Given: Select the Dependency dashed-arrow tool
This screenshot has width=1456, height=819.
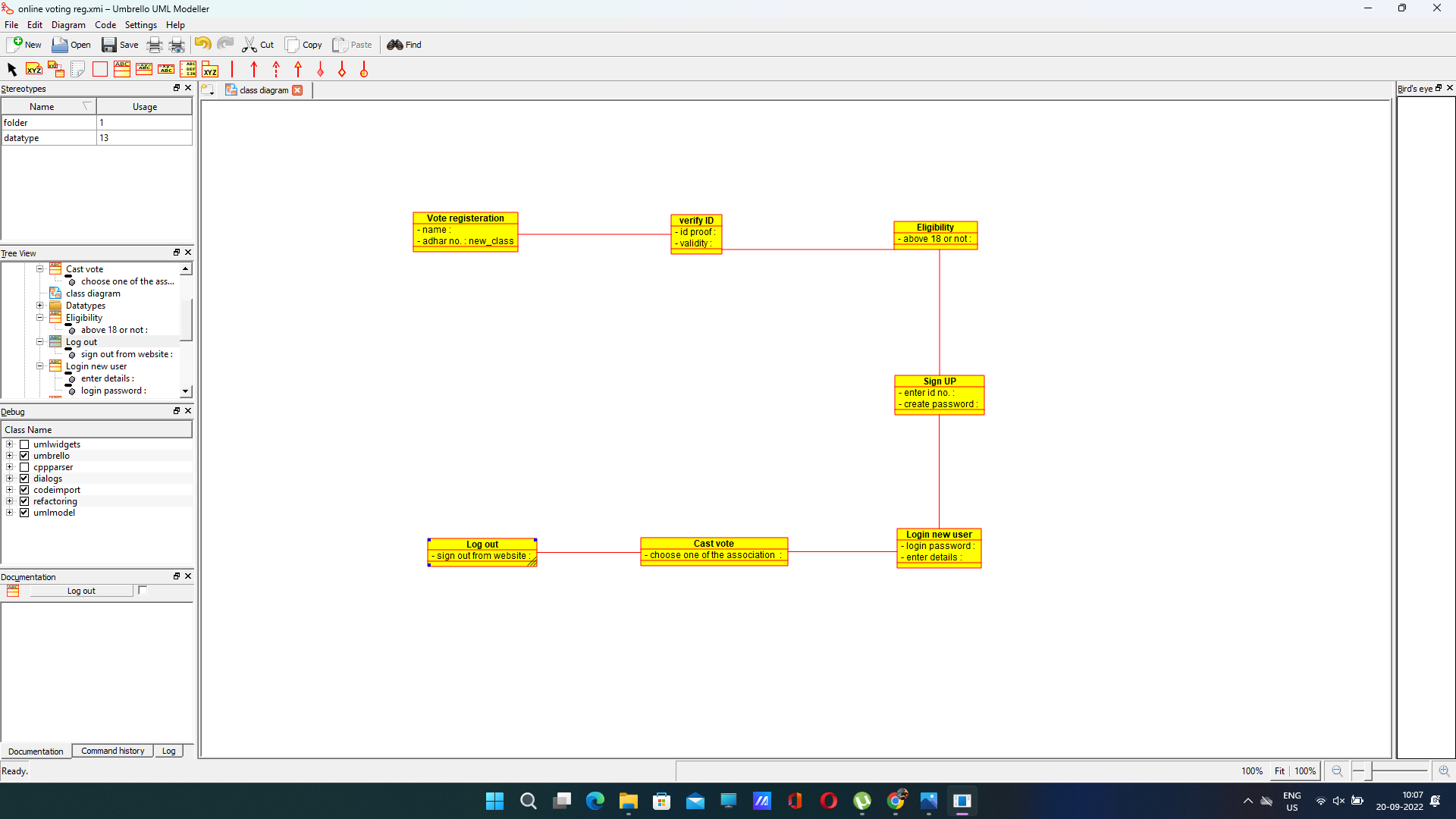Looking at the screenshot, I should [x=275, y=69].
